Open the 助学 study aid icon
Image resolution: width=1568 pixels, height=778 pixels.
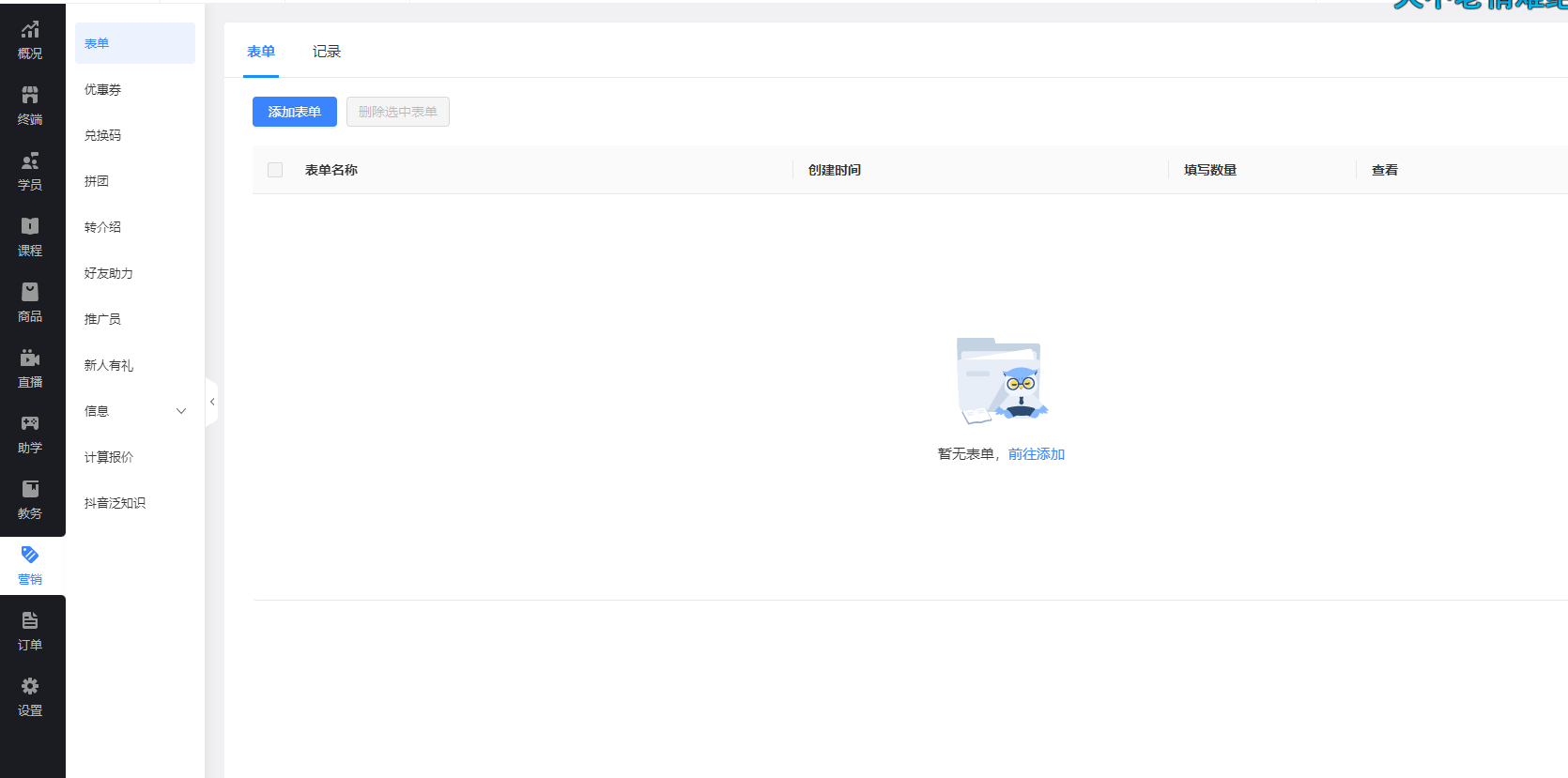(x=30, y=423)
